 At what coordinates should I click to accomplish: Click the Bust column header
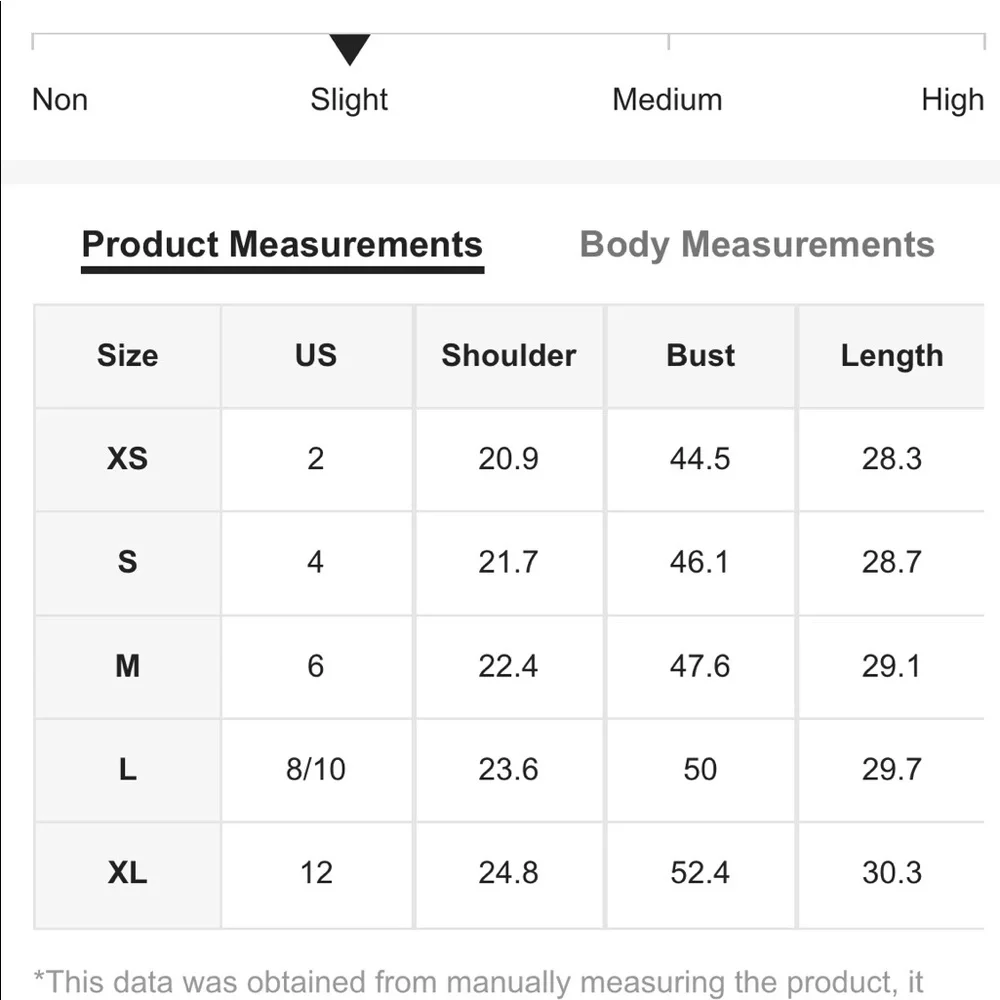(700, 356)
